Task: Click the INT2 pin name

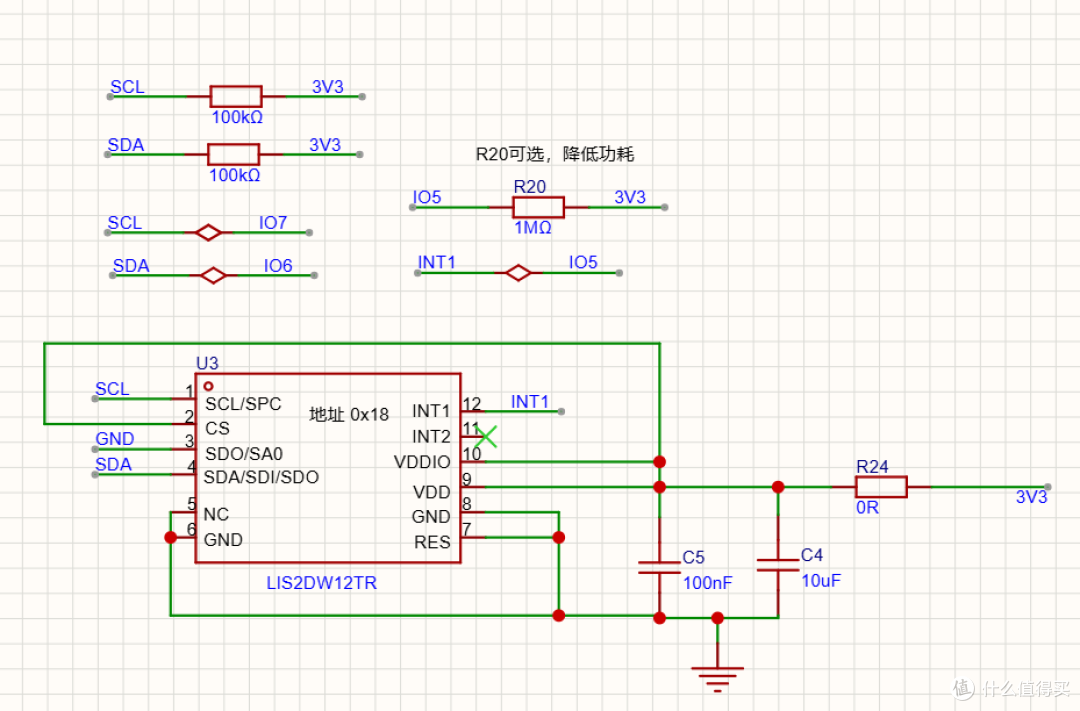Action: click(431, 437)
